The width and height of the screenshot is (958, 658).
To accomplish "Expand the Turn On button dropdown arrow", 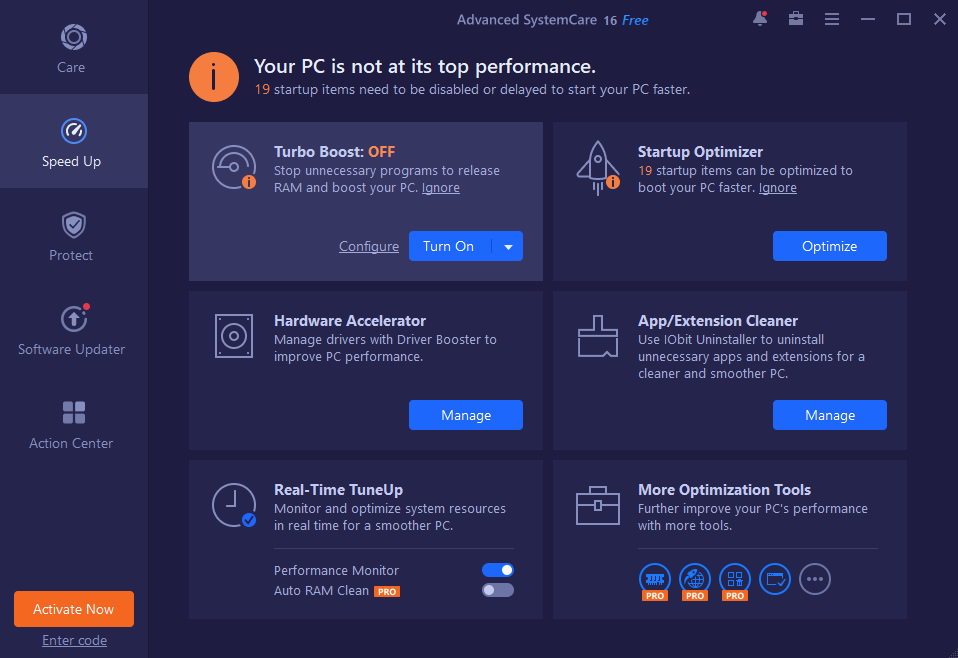I will (508, 246).
